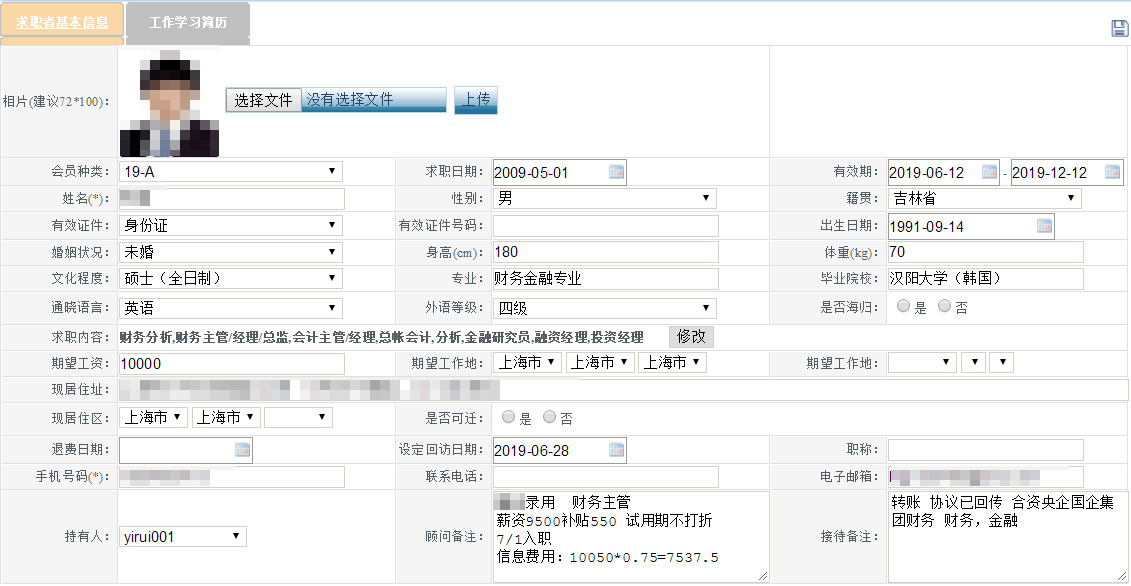Click the 职称 input field
Screen dimensions: 1131x586
point(985,450)
